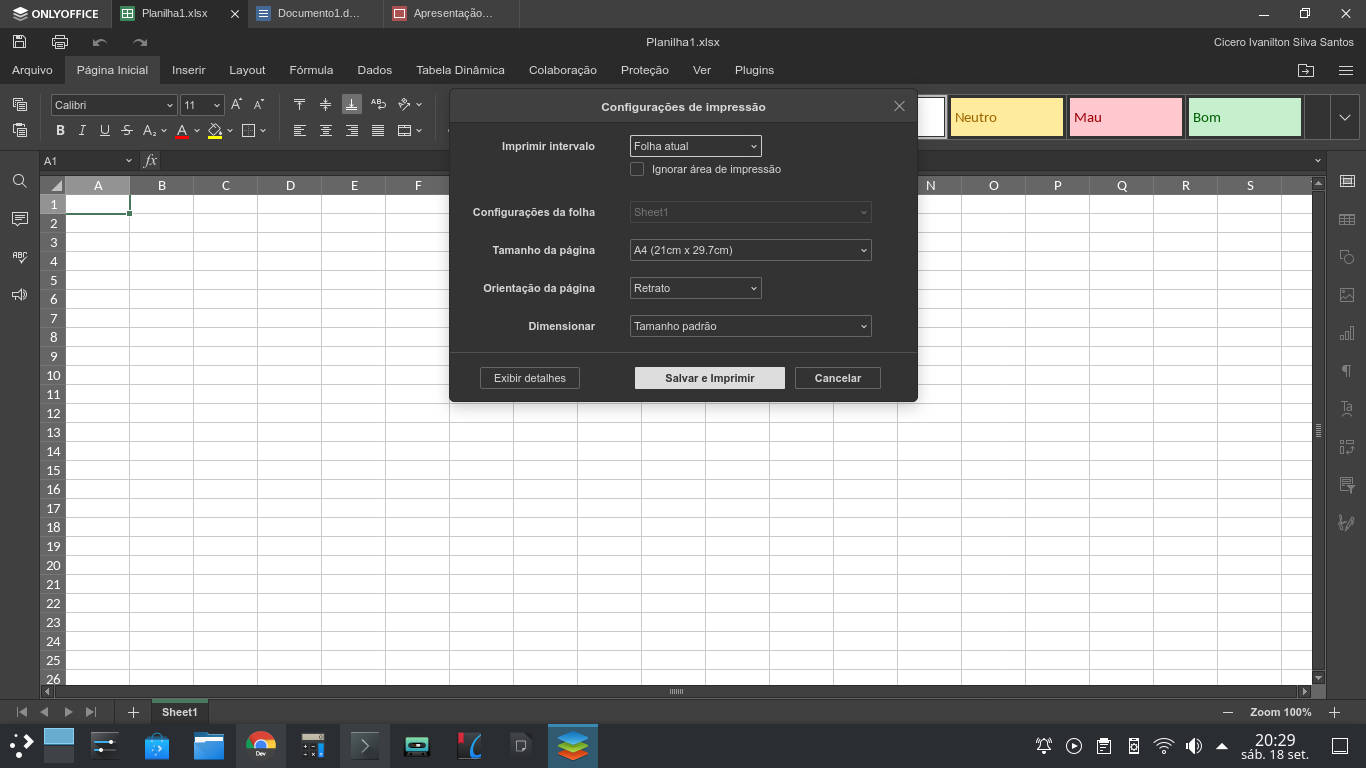The height and width of the screenshot is (768, 1366).
Task: Launch ONLYOFFICE from the taskbar
Action: 572,745
